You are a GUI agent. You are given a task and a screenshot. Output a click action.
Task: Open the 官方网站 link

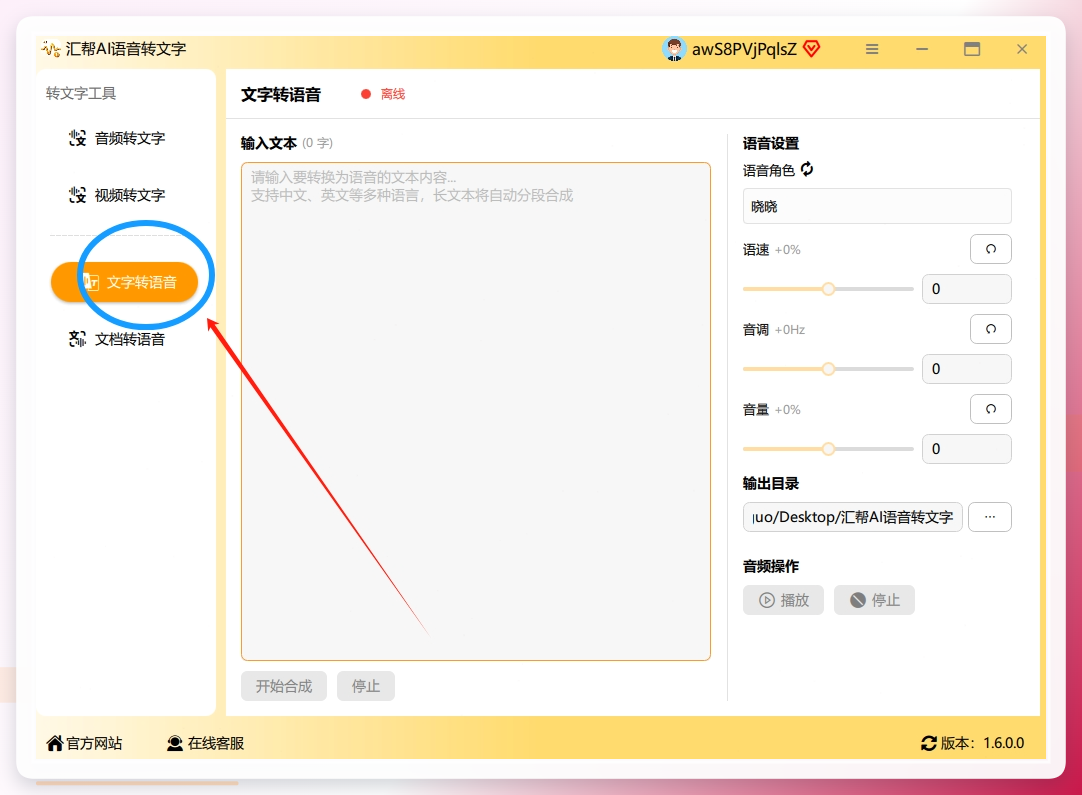click(84, 743)
